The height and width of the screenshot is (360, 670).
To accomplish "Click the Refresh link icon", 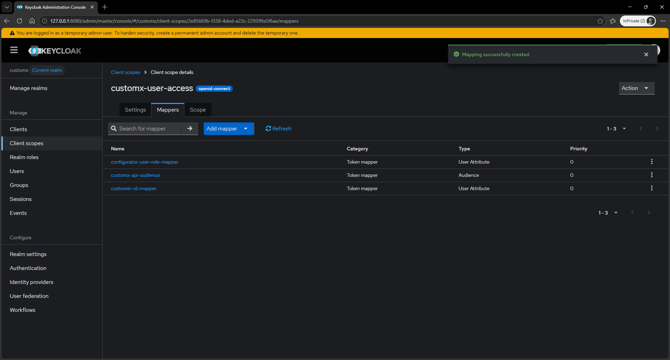I will pyautogui.click(x=268, y=129).
